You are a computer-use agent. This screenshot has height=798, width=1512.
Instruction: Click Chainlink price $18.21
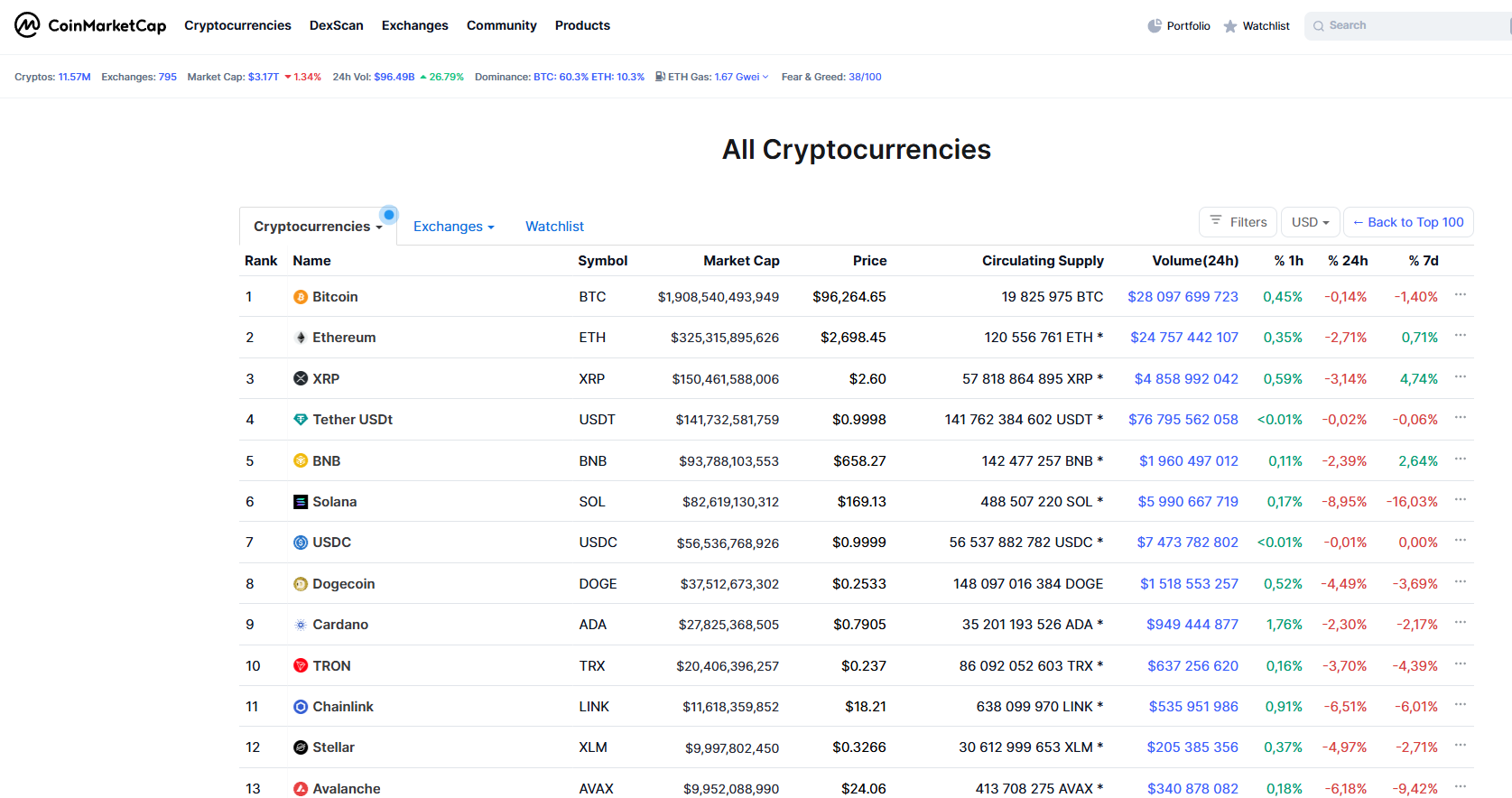point(865,707)
